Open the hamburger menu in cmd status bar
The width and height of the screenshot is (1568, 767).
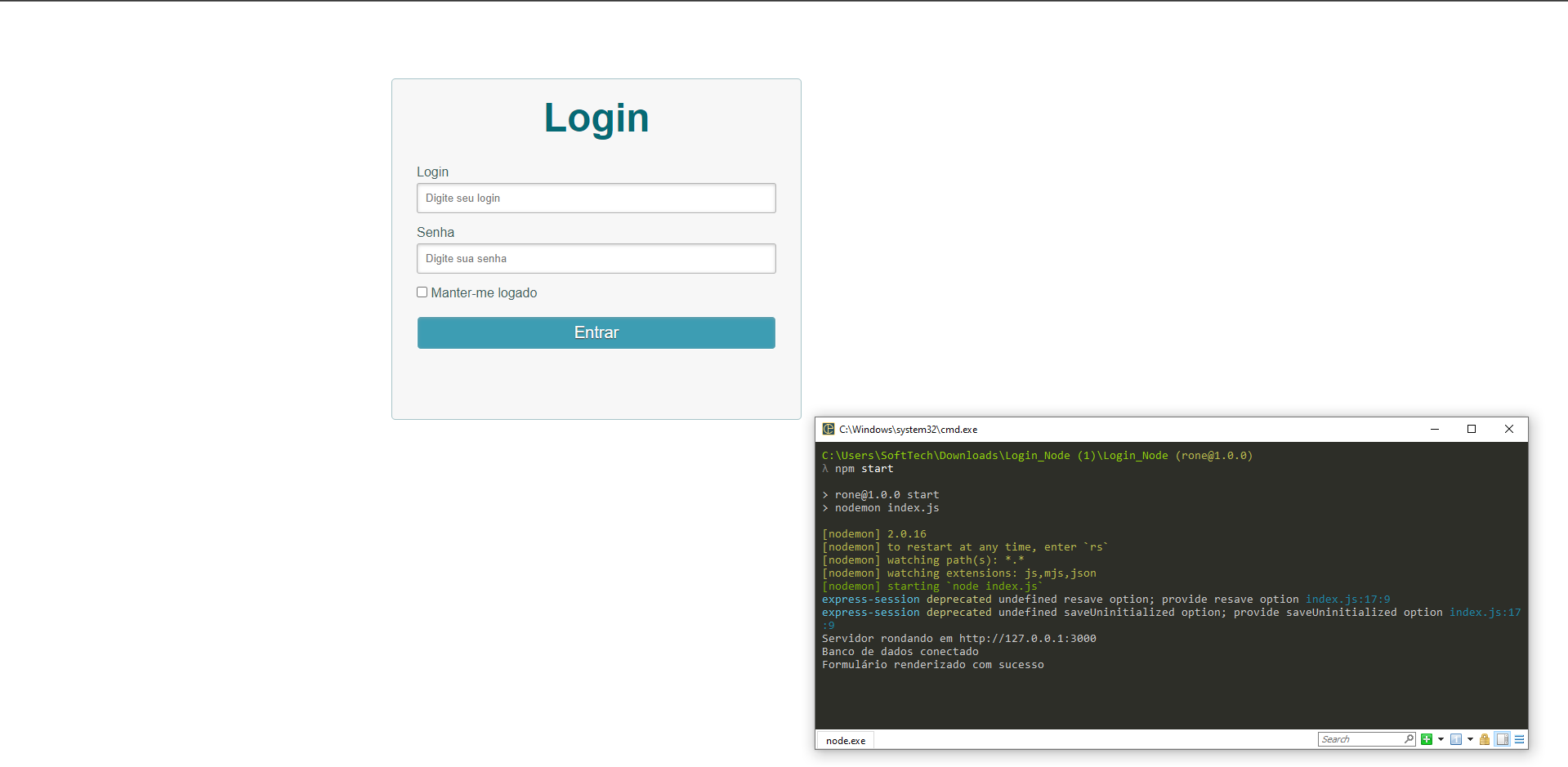click(1520, 739)
